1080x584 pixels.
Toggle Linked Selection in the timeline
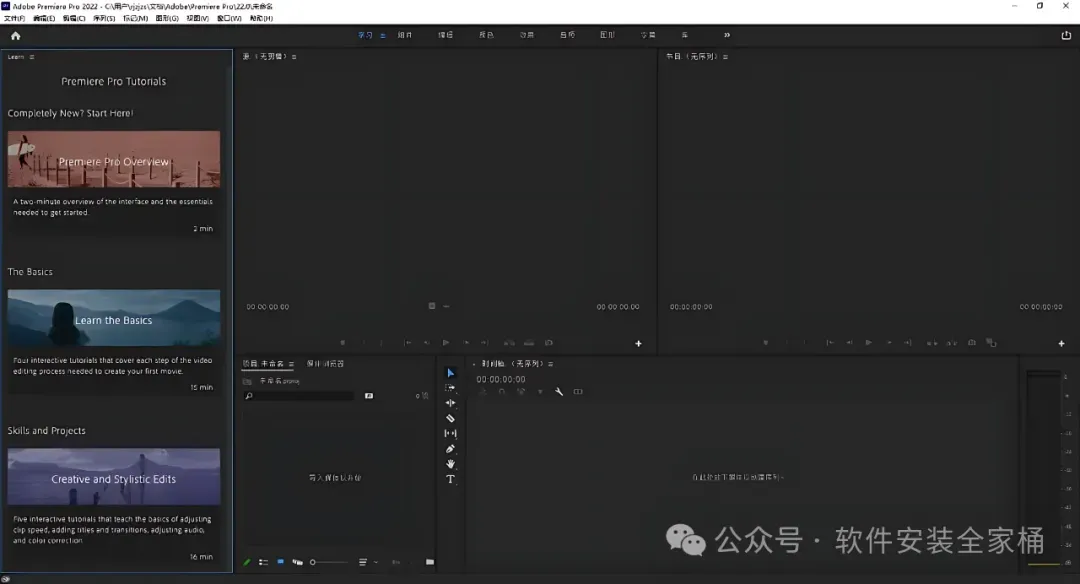tap(521, 392)
